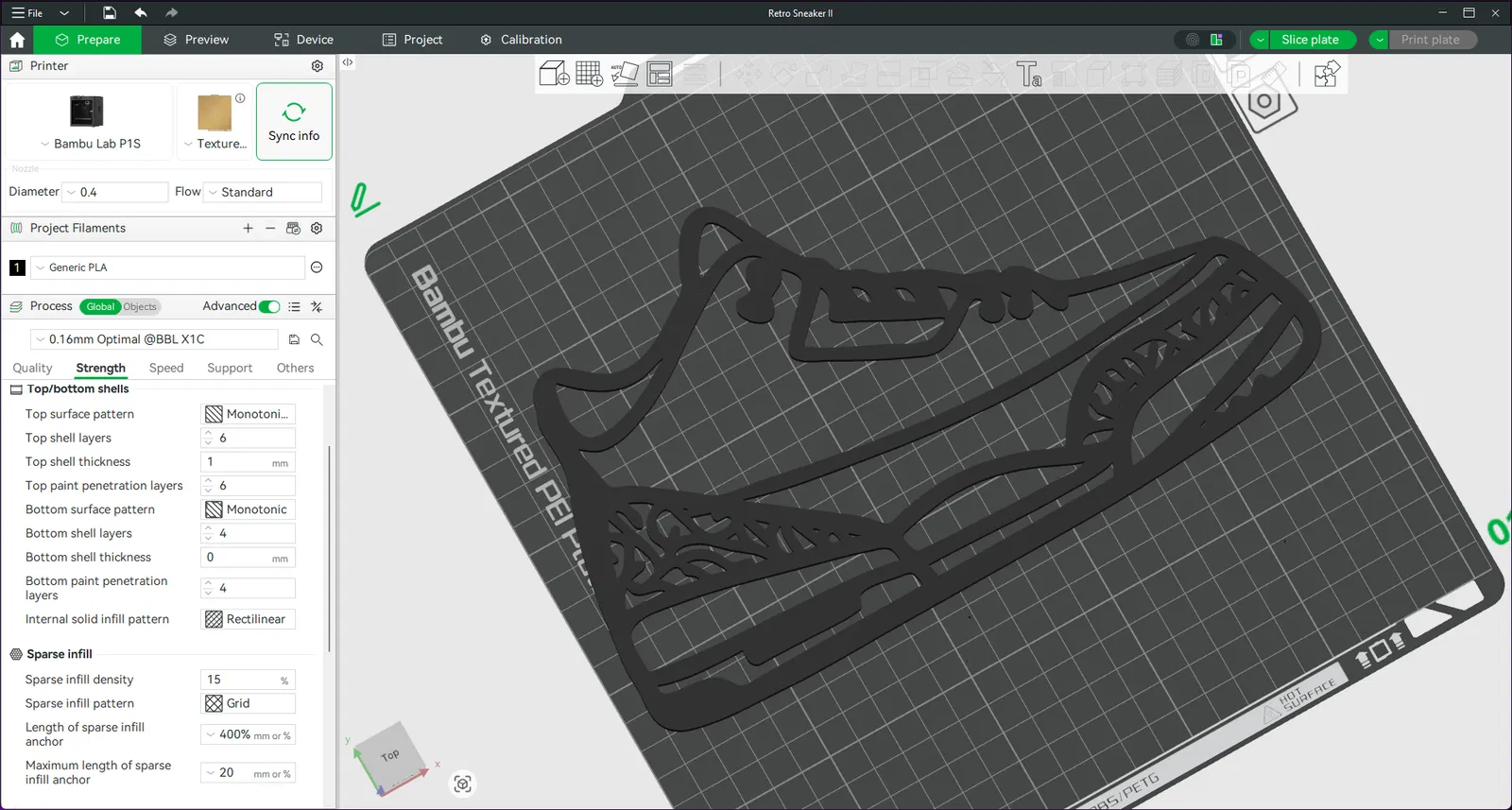Switch to the Project tab
The width and height of the screenshot is (1512, 810).
click(413, 40)
